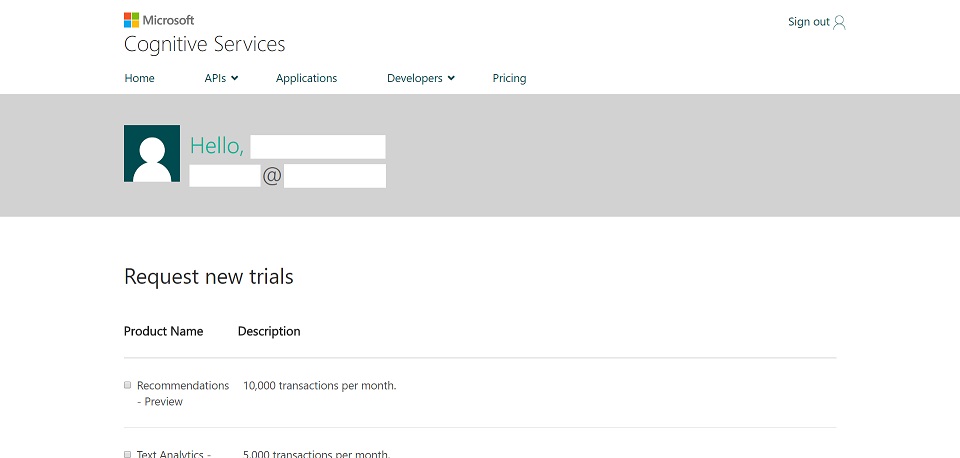Go to the Home page
The width and height of the screenshot is (960, 458).
(140, 78)
